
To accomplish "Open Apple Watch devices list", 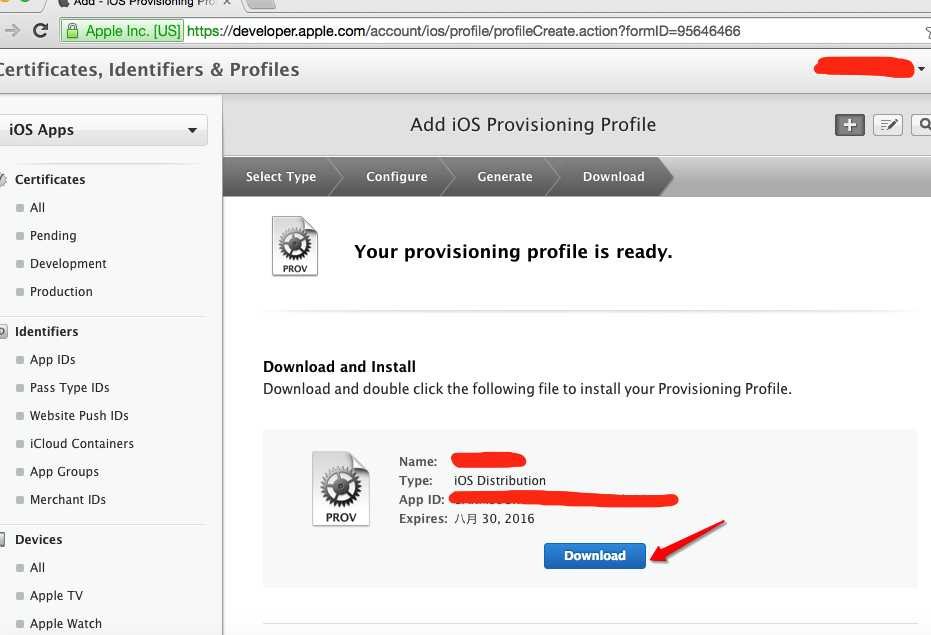I will point(66,624).
